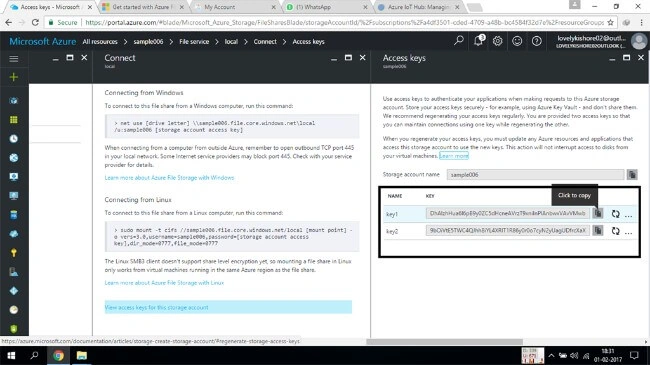Copy the storage account name
650x365 pixels.
[x=632, y=175]
